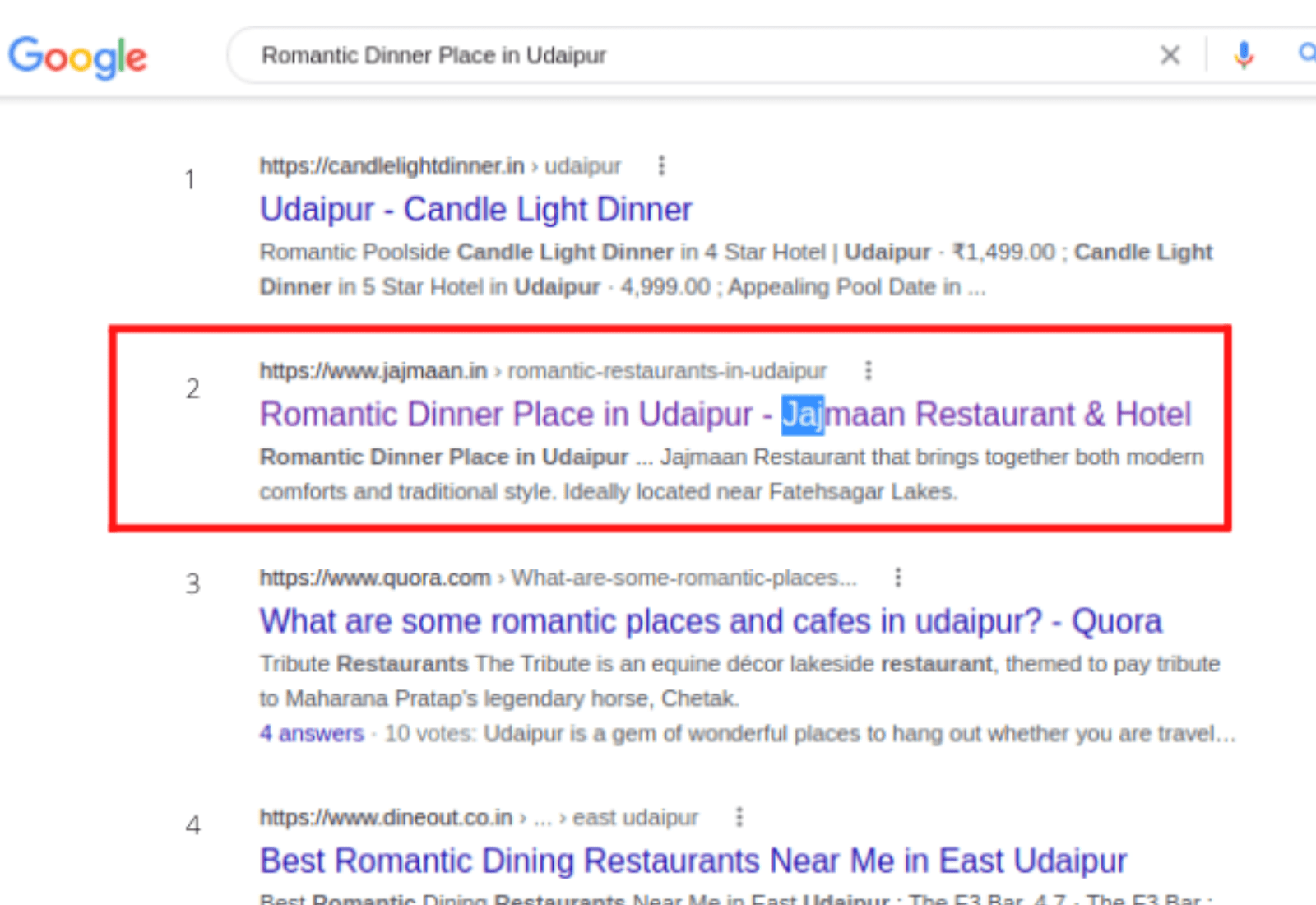1316x905 pixels.
Task: Open the Jajmaan Restaurant & Hotel result
Action: [x=724, y=415]
